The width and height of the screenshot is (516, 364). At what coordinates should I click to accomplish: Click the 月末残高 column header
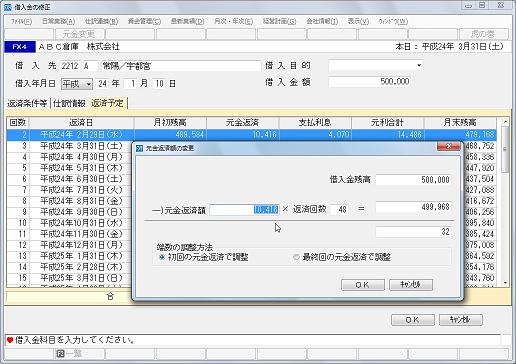pyautogui.click(x=460, y=123)
